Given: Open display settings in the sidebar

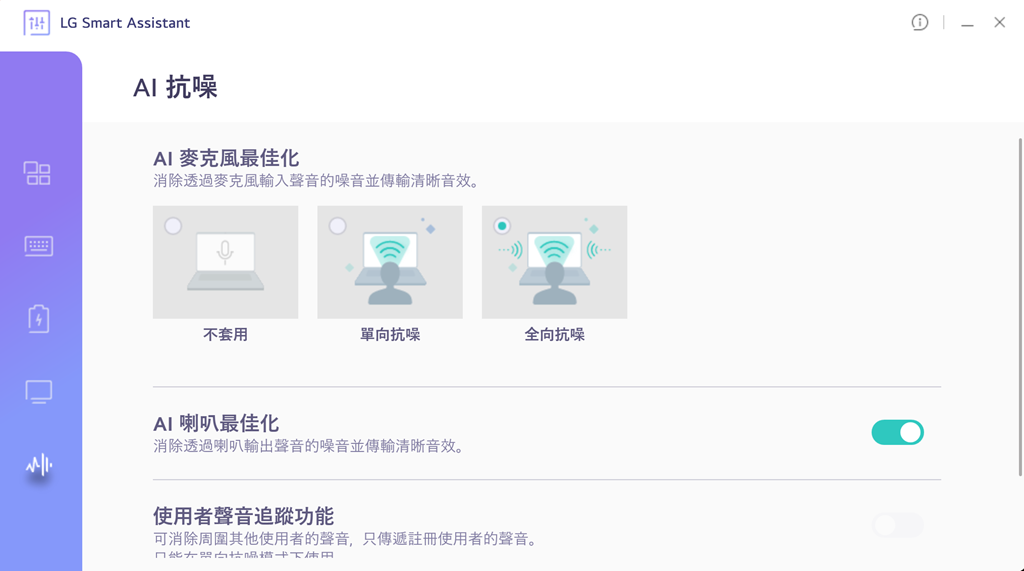Looking at the screenshot, I should tap(39, 392).
